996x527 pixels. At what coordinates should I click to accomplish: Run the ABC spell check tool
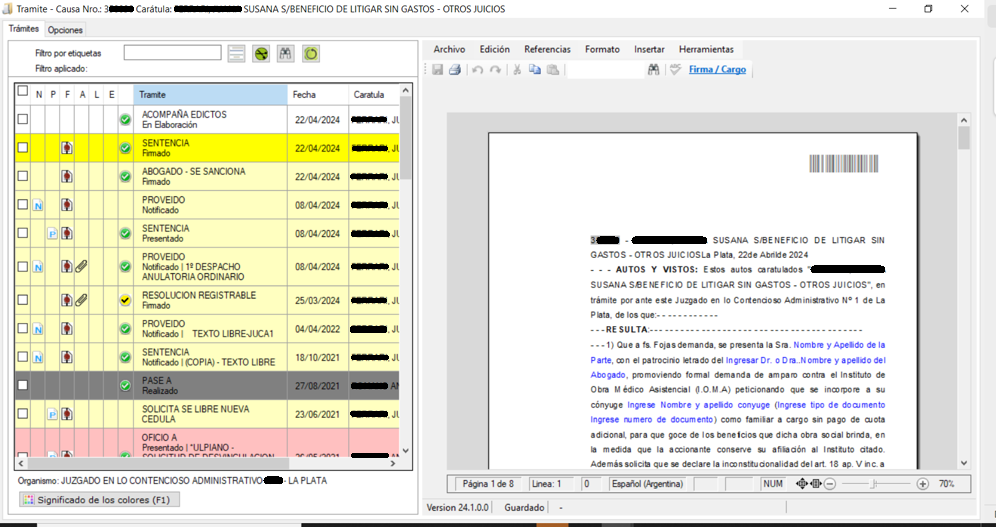coord(675,70)
